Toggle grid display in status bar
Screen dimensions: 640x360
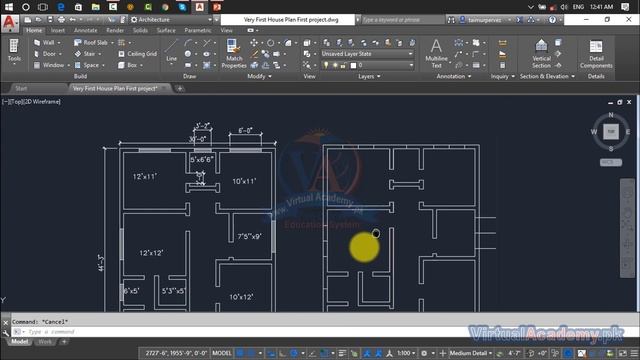(241, 353)
